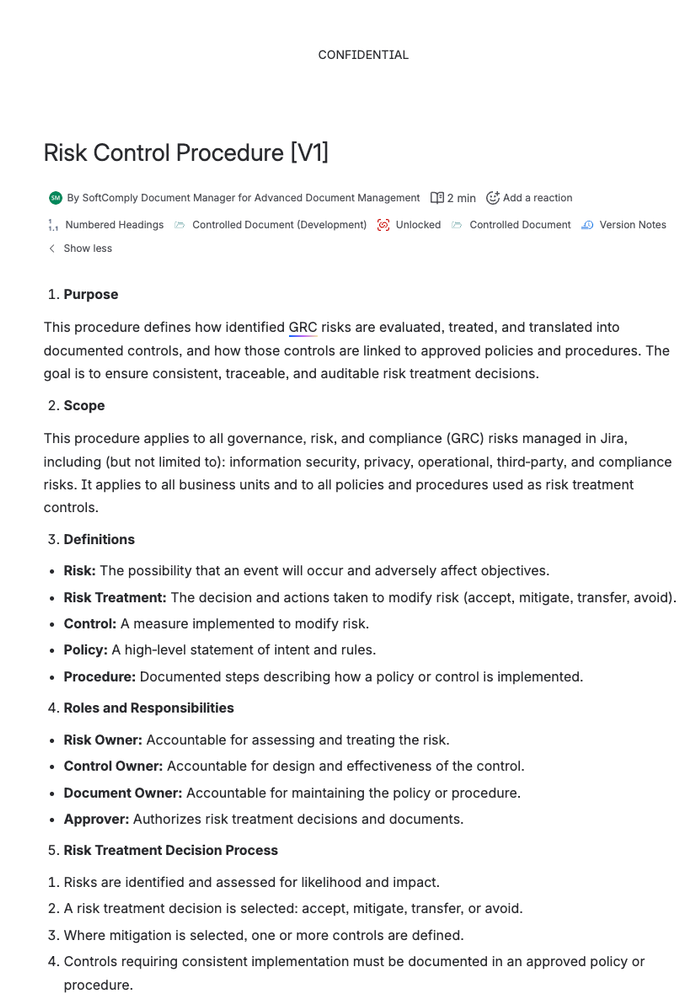Open the Controlled Document (Development) cloud icon
The image size is (691, 999).
[x=181, y=225]
